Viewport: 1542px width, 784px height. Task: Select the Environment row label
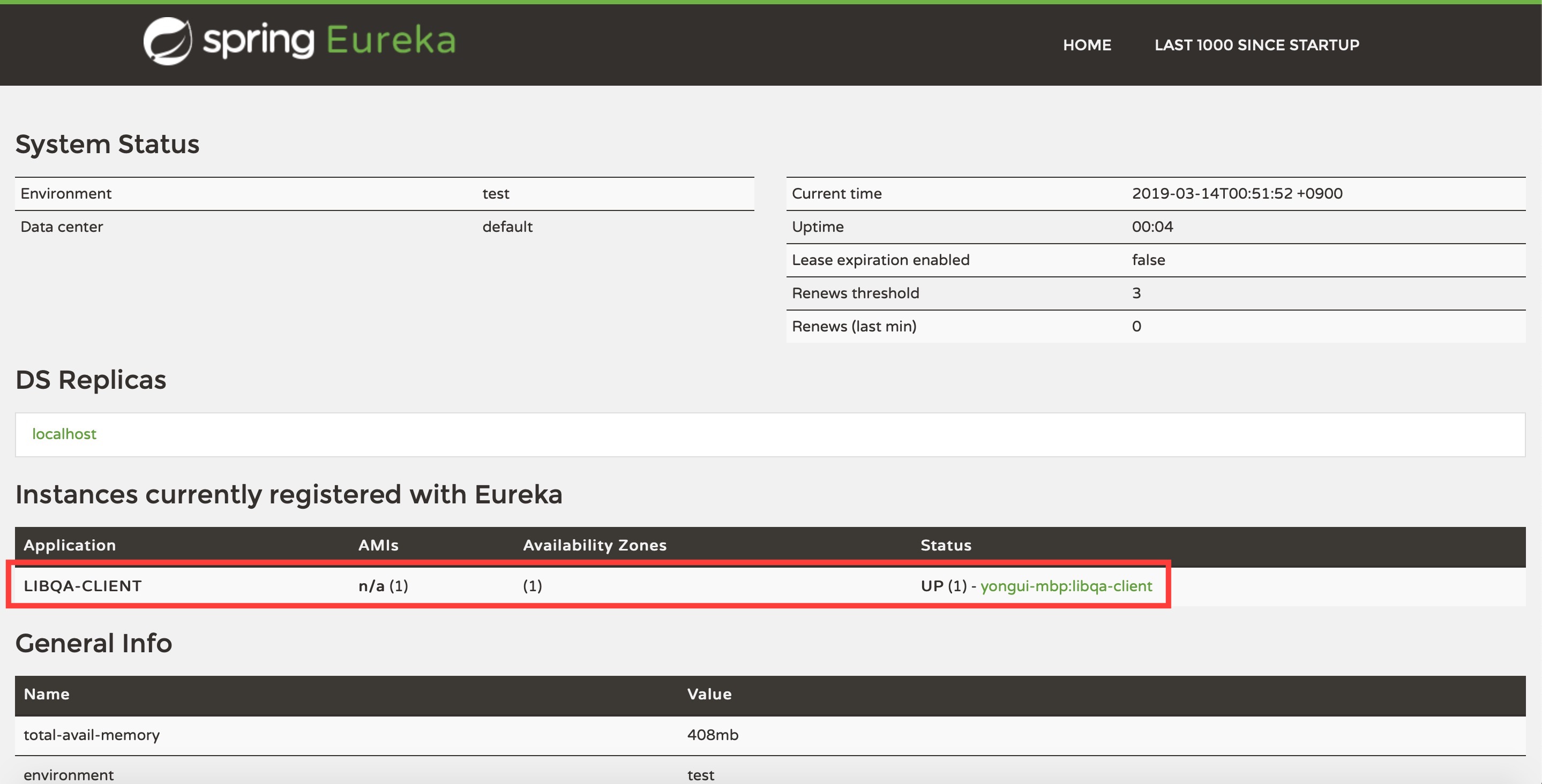(x=66, y=193)
